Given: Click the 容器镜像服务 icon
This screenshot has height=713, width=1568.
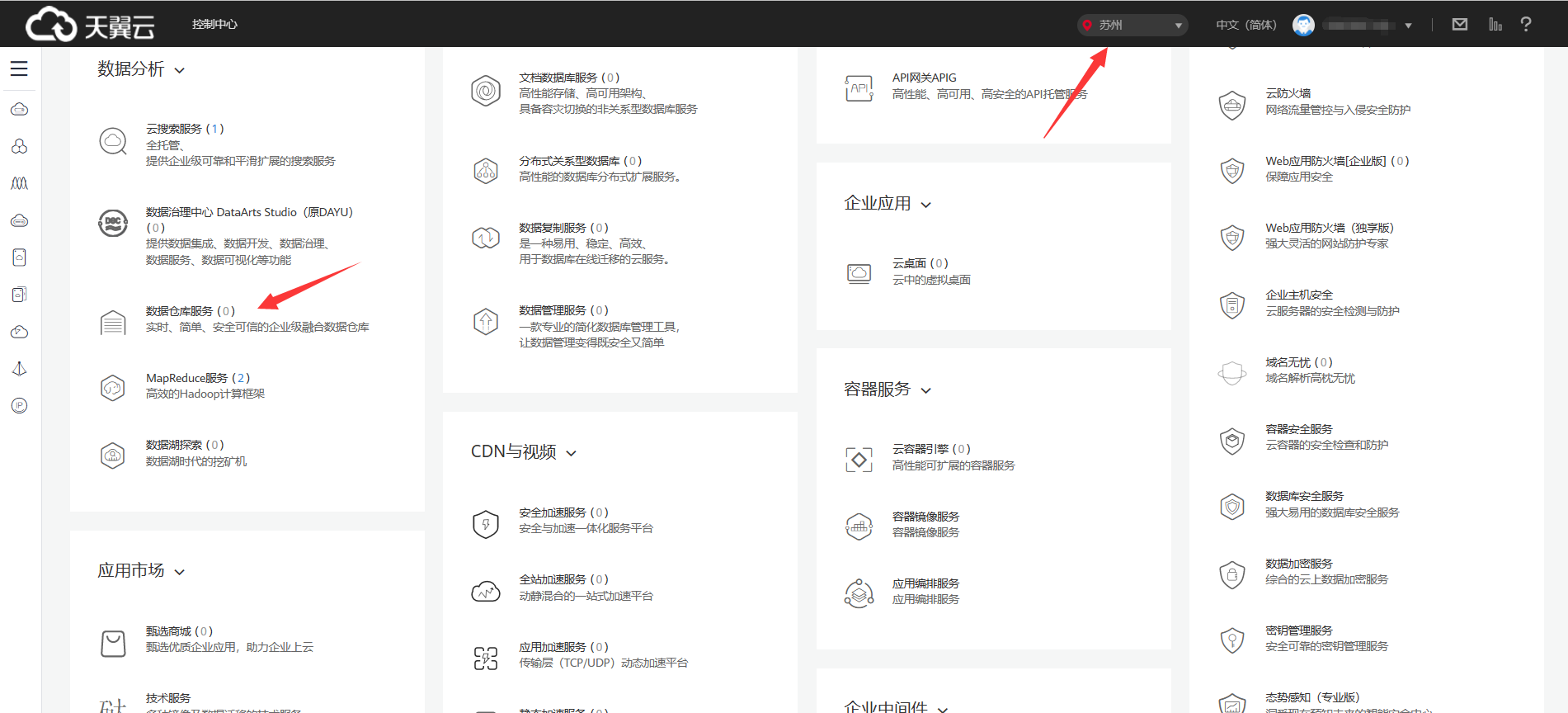Looking at the screenshot, I should (859, 526).
